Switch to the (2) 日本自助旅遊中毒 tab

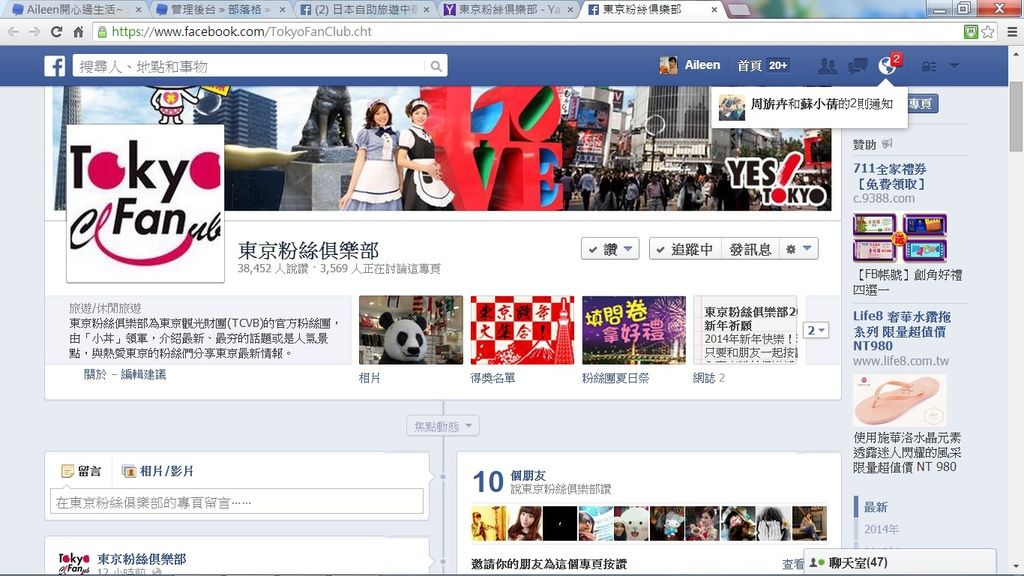(364, 10)
